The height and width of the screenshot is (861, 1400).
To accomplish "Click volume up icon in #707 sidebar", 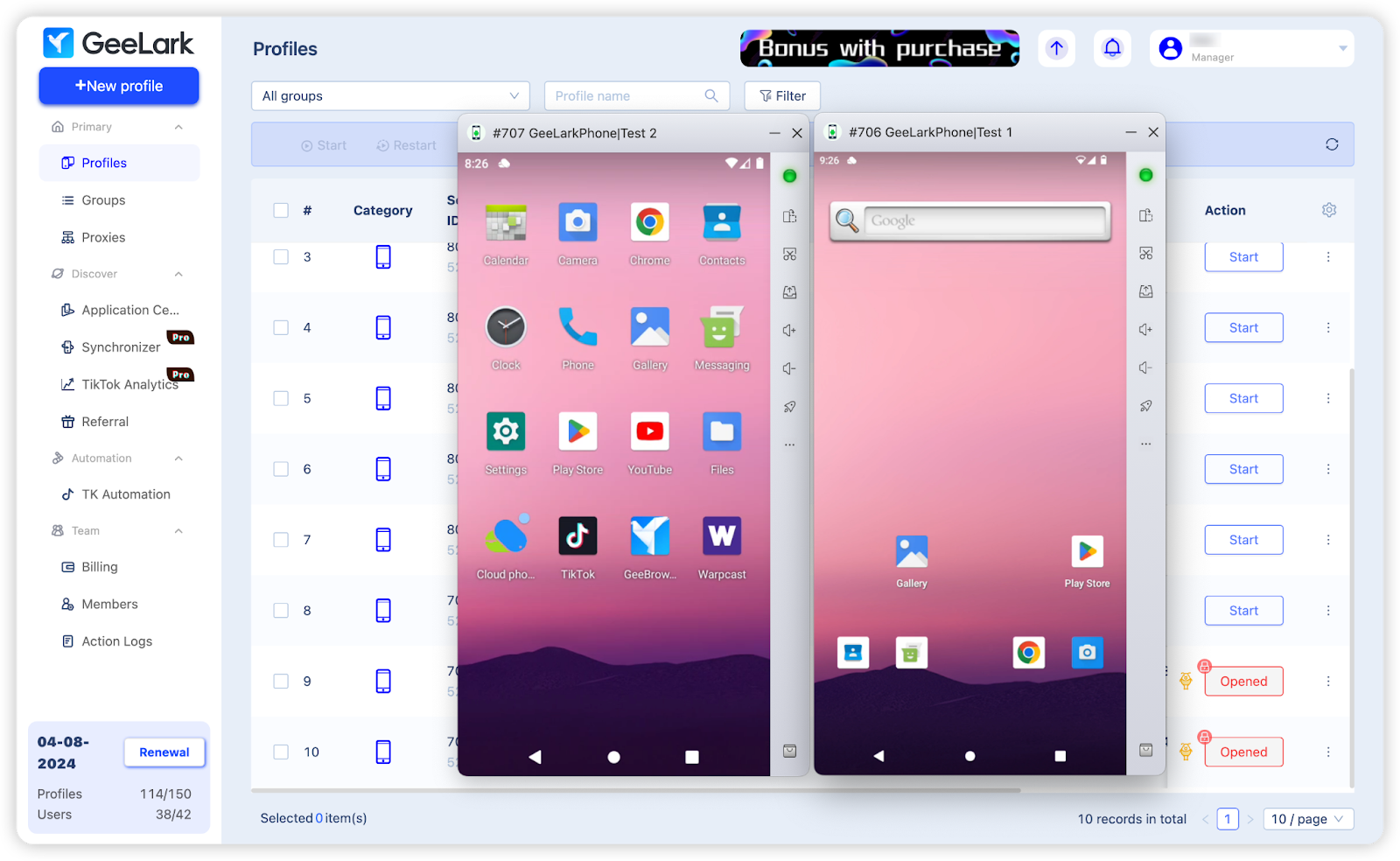I will [x=789, y=331].
